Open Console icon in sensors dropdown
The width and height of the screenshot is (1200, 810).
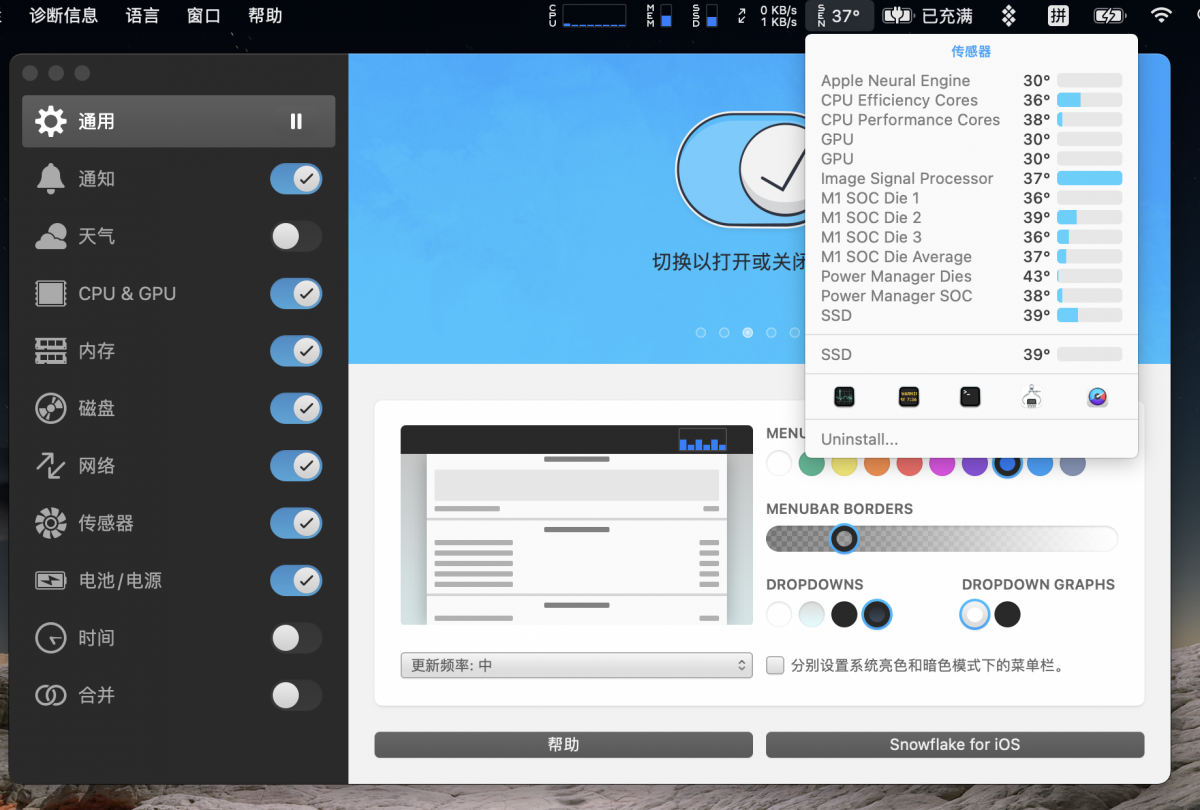pos(908,397)
